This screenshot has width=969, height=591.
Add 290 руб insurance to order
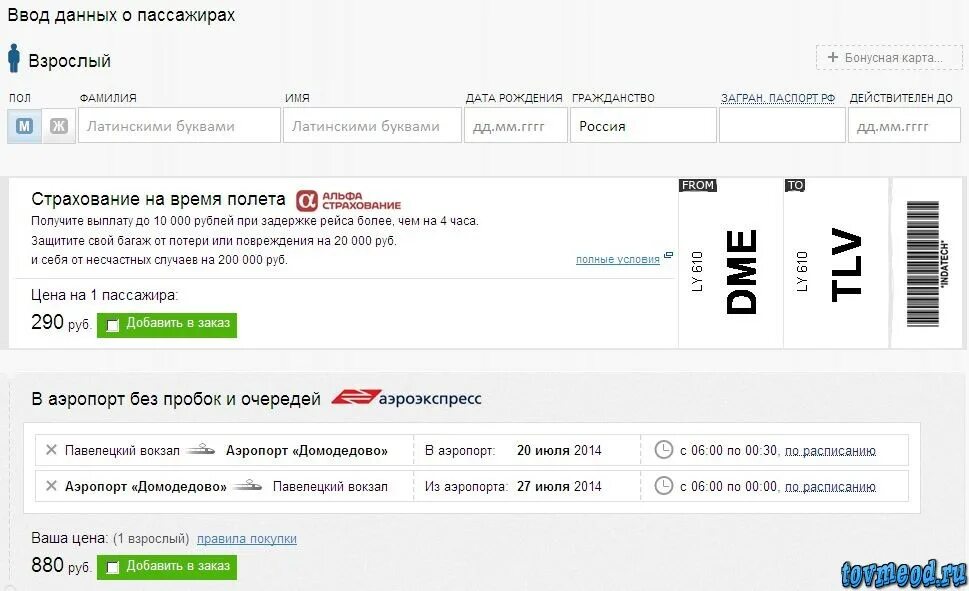point(167,325)
